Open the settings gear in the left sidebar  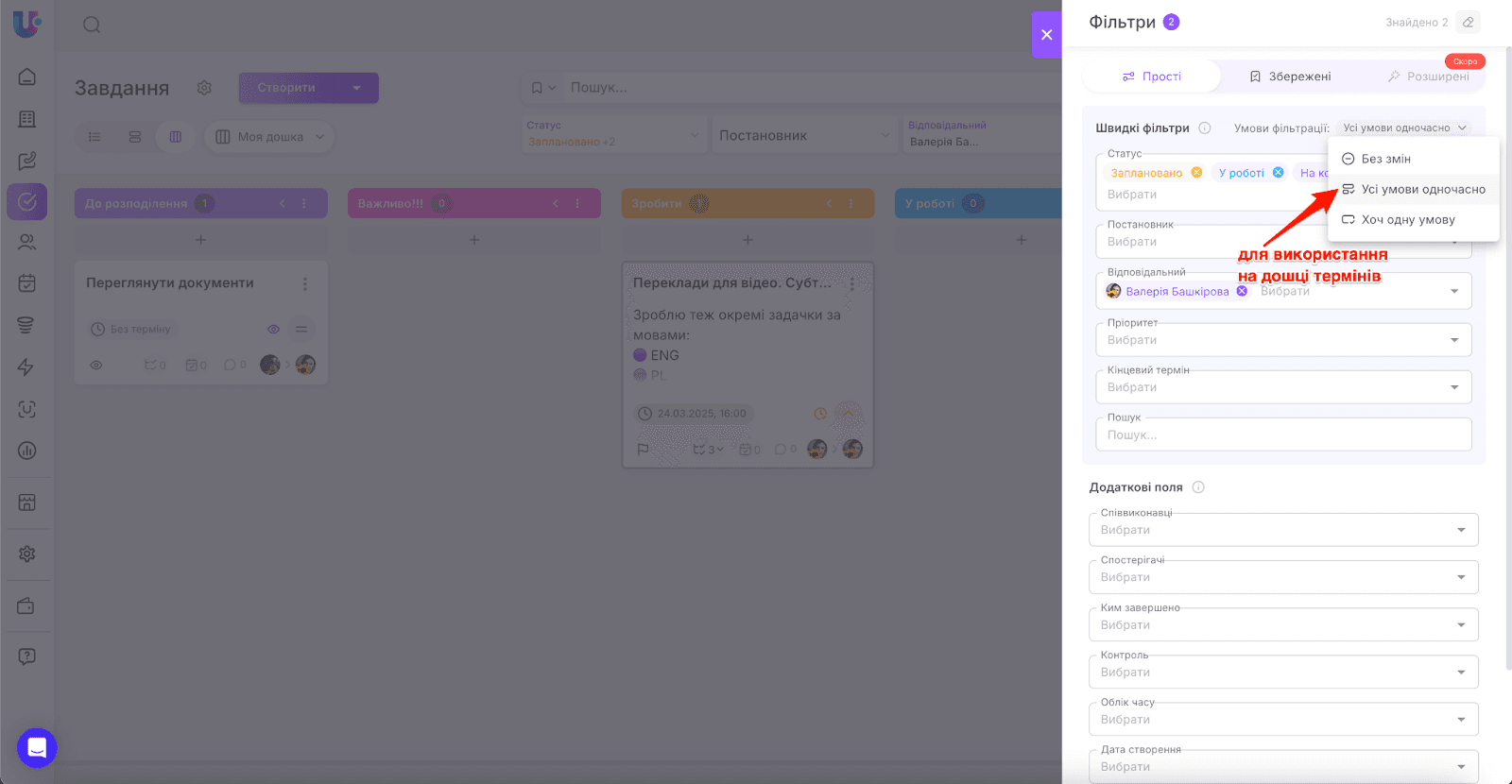tap(27, 554)
